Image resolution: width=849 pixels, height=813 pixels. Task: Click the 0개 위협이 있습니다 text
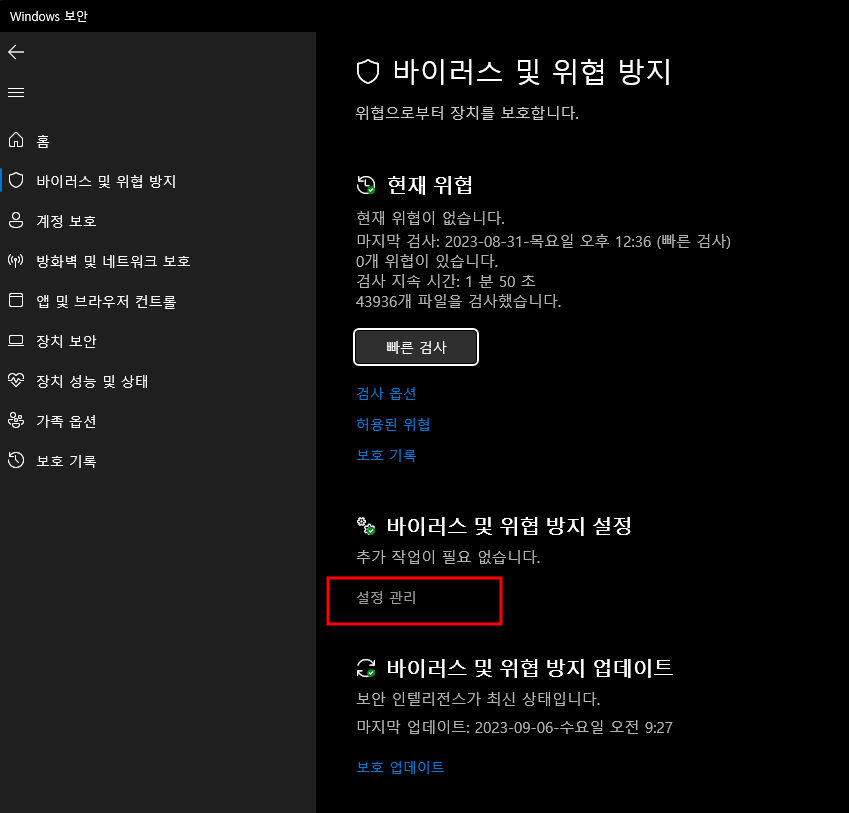[427, 261]
